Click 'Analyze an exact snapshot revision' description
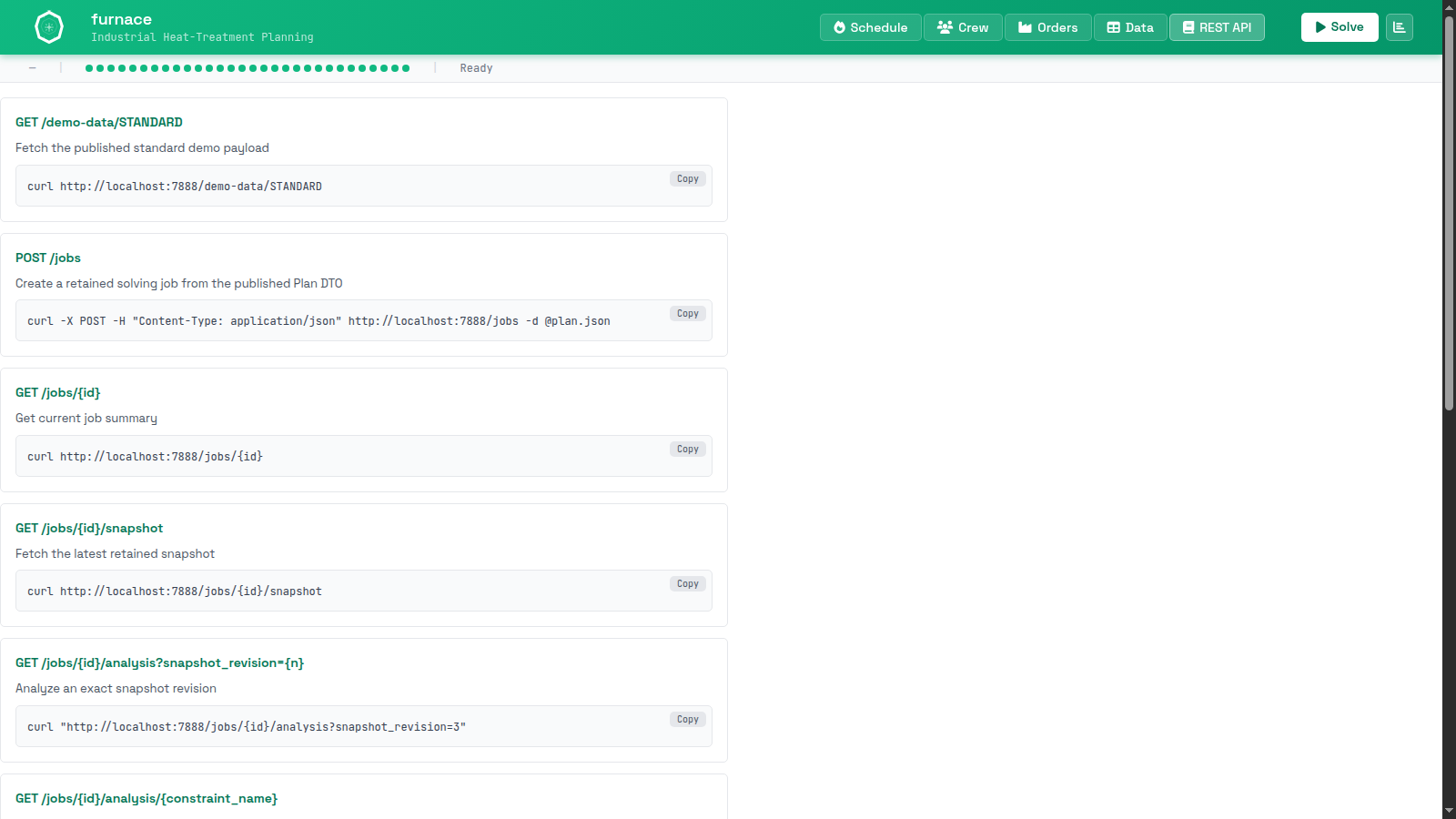The image size is (1456, 819). (x=116, y=688)
